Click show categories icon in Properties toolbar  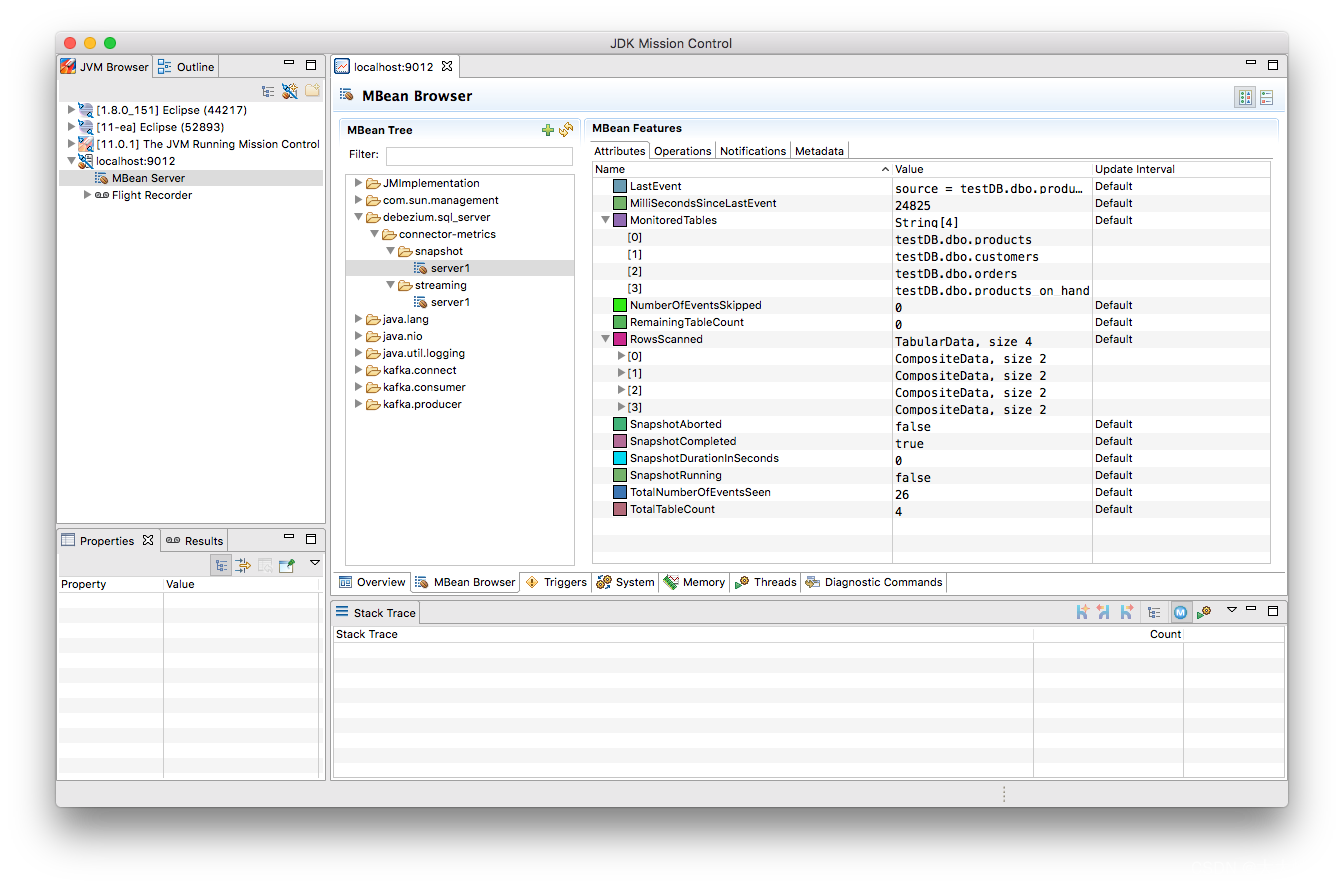pyautogui.click(x=221, y=565)
